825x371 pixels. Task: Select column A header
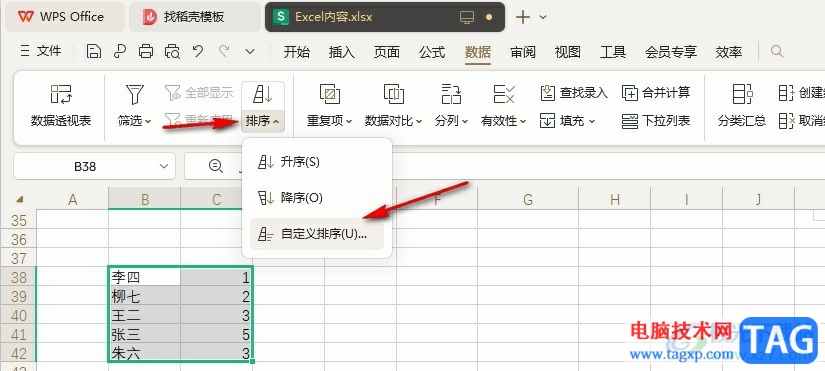[x=73, y=199]
